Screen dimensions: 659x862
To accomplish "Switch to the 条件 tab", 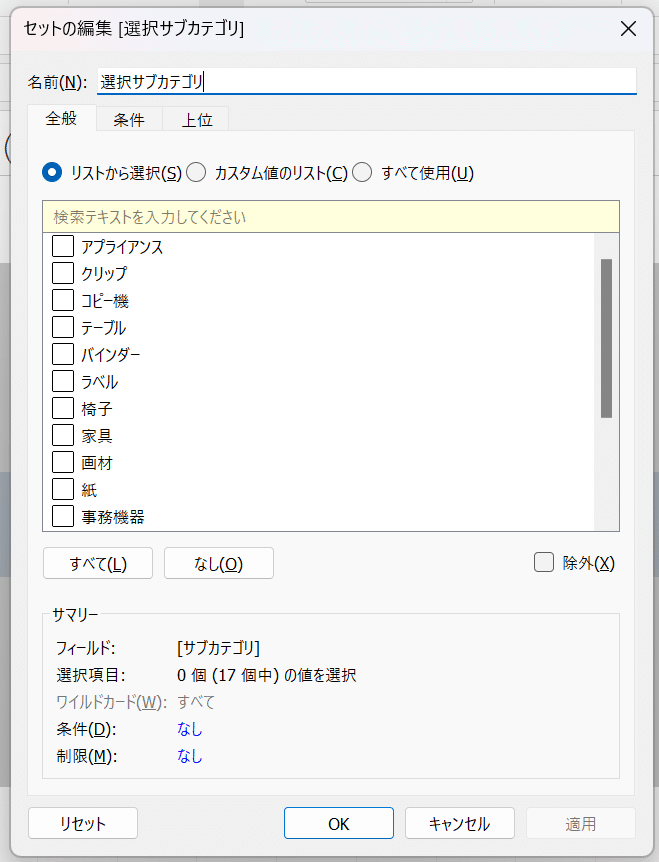I will tap(129, 120).
